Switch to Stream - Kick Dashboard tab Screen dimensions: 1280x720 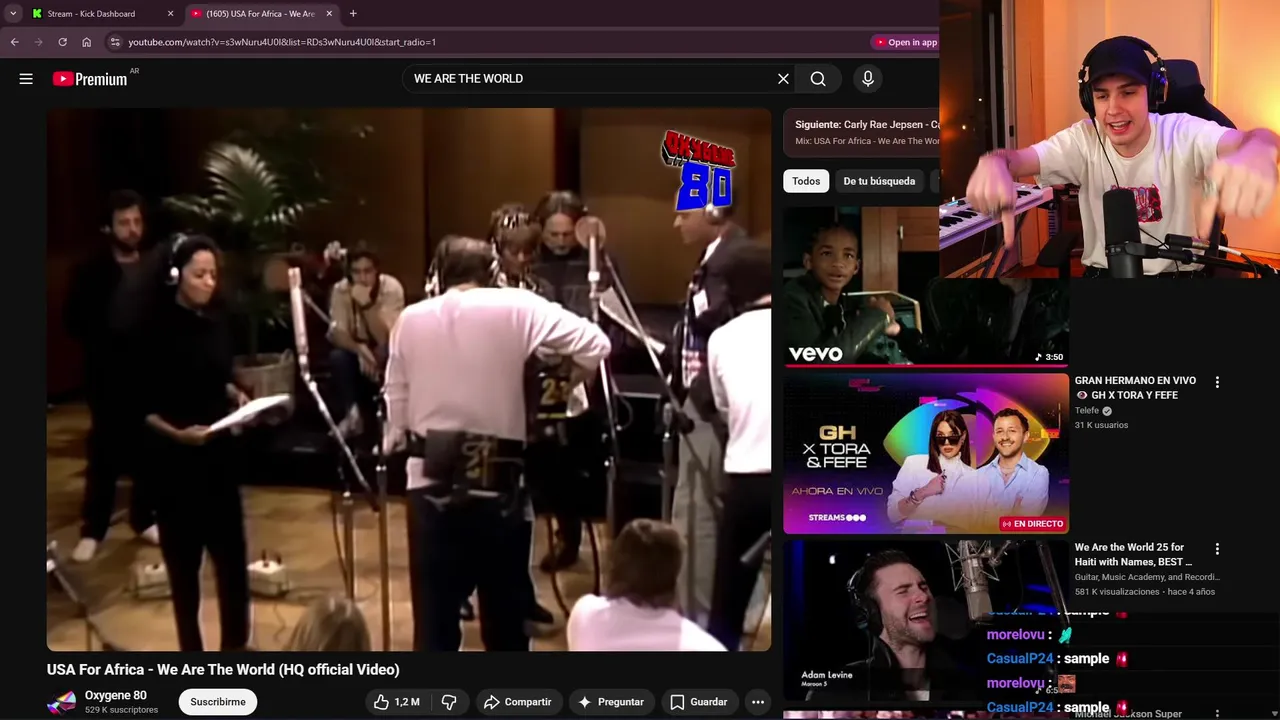(100, 14)
